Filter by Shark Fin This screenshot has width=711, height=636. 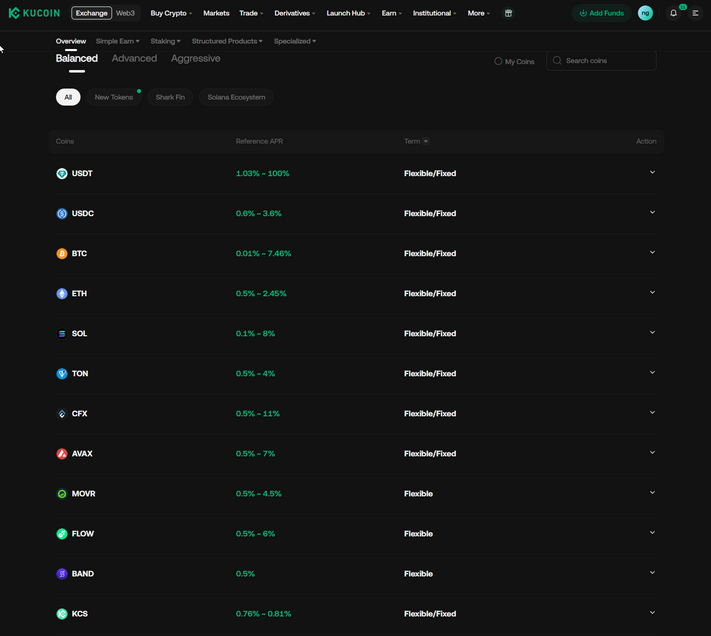click(x=170, y=97)
